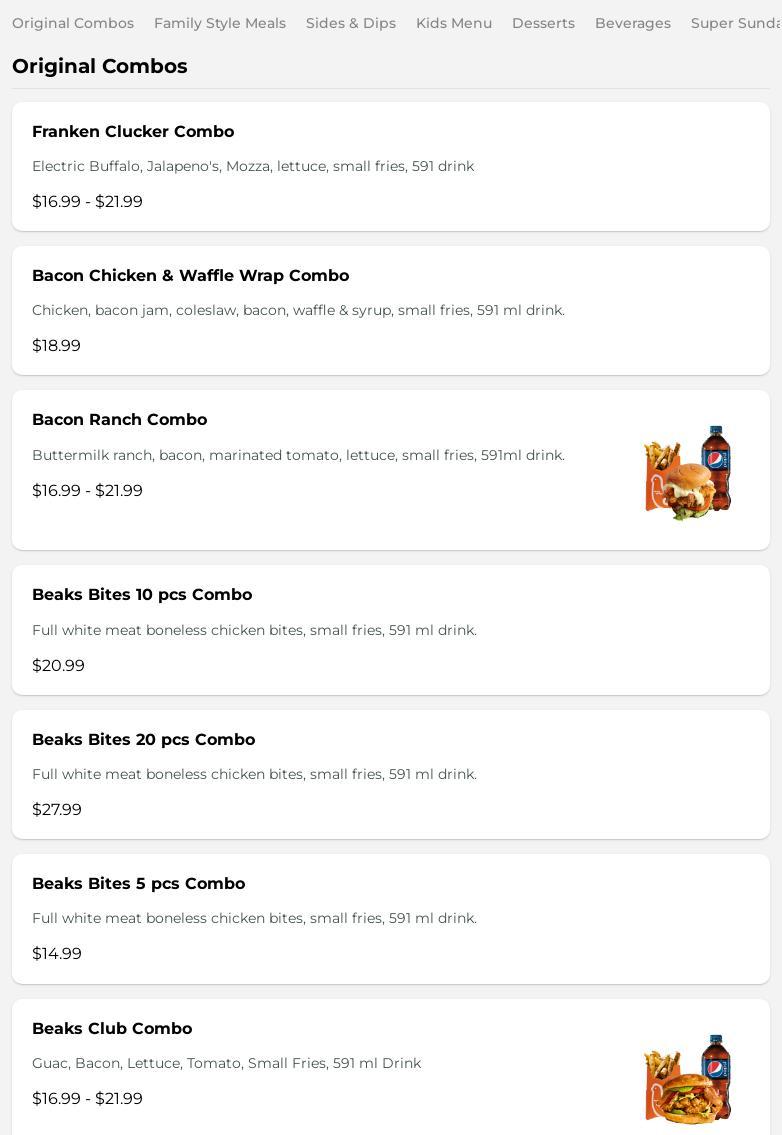
Task: Open Bacon Ranch Combo title
Action: coord(119,420)
